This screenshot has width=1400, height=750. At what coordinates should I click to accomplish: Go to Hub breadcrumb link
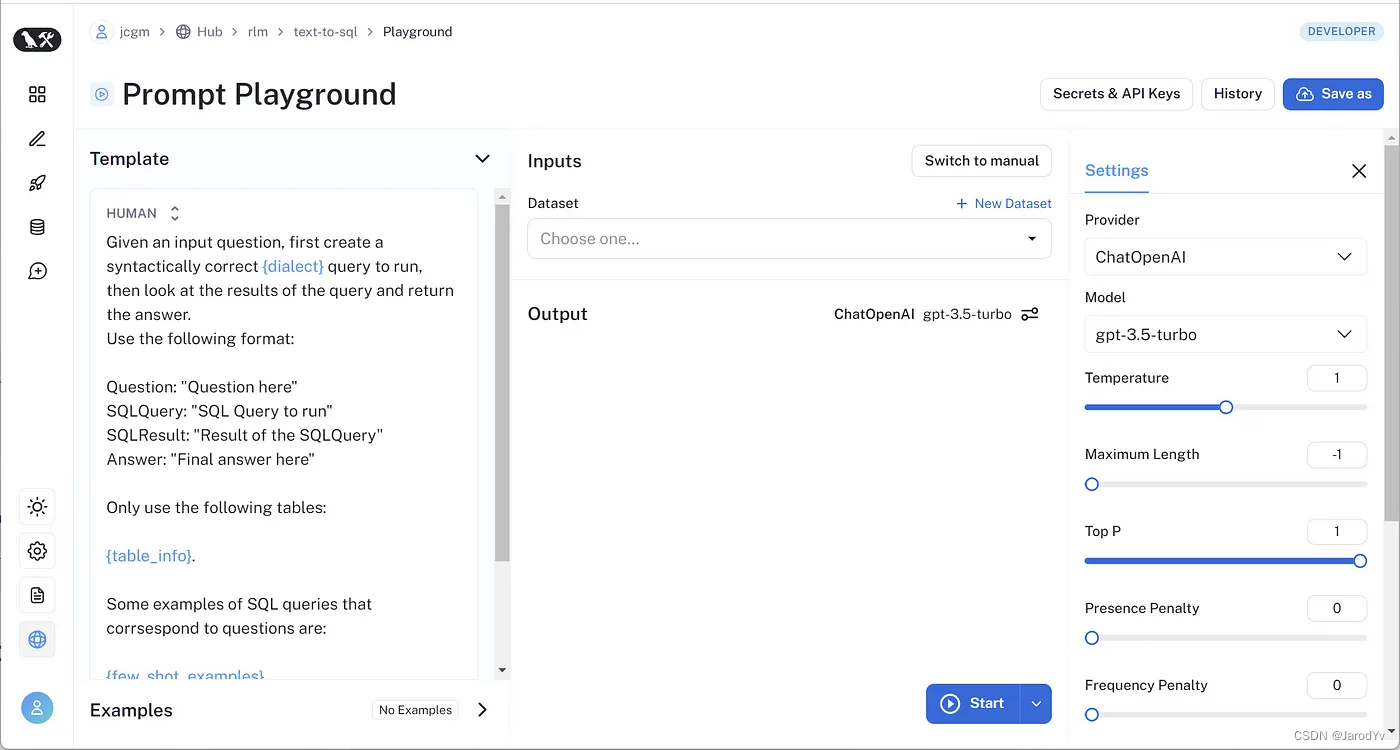210,32
